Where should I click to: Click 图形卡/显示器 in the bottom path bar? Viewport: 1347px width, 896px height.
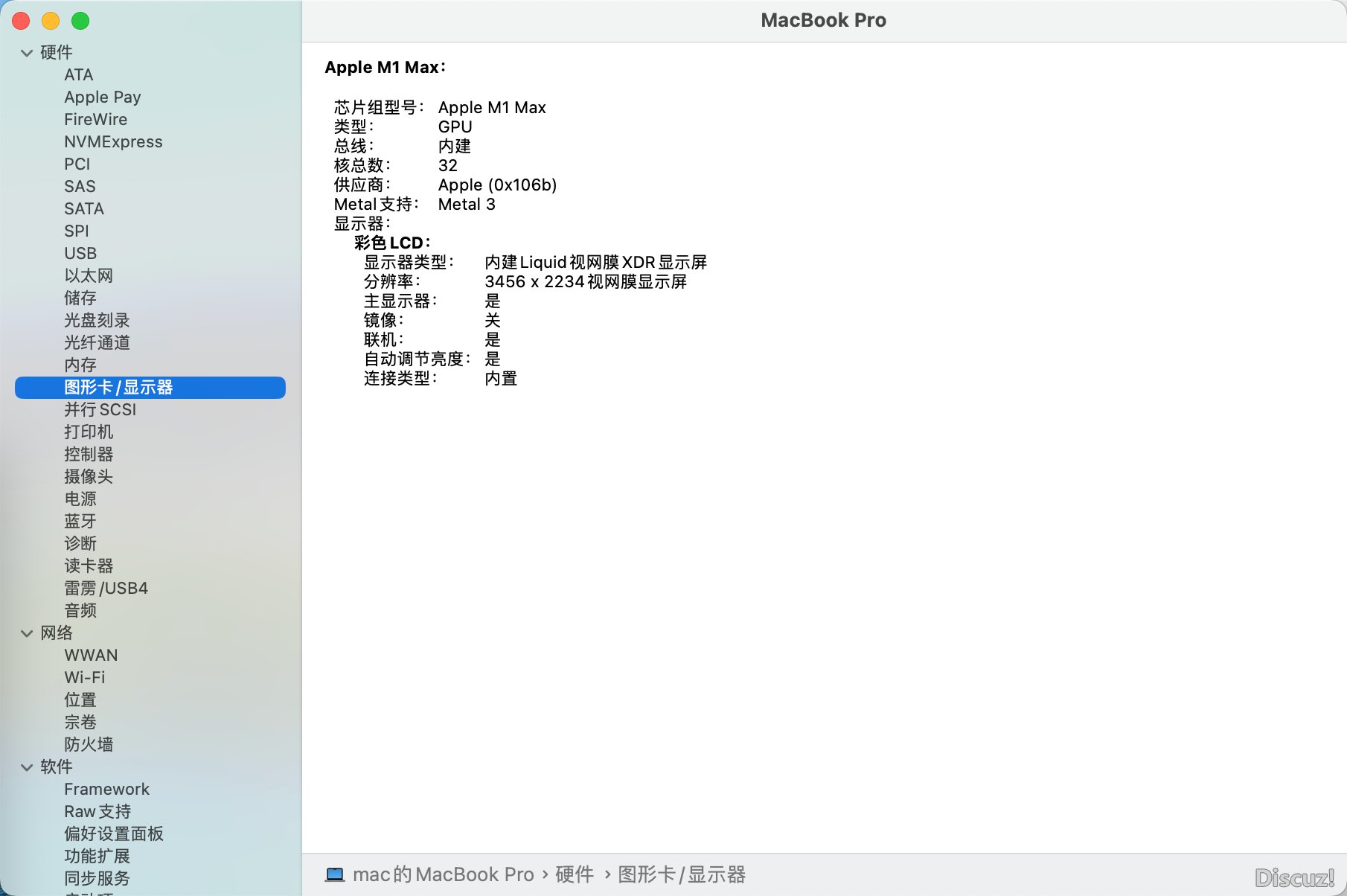[x=682, y=874]
